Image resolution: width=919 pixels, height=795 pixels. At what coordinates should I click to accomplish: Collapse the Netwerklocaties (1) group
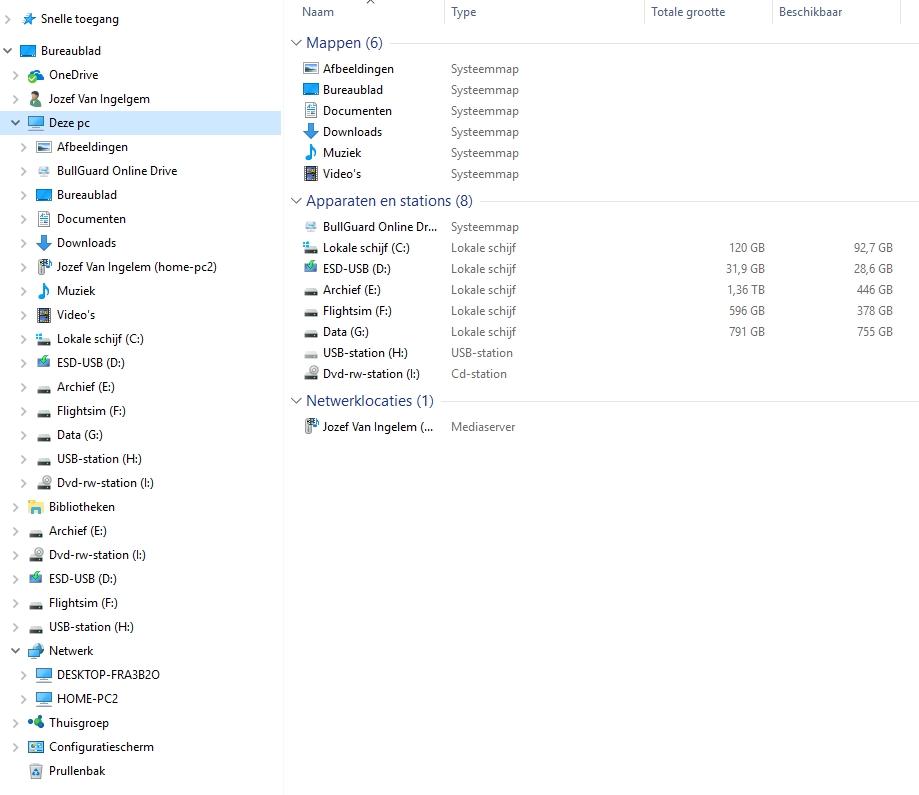pos(296,400)
